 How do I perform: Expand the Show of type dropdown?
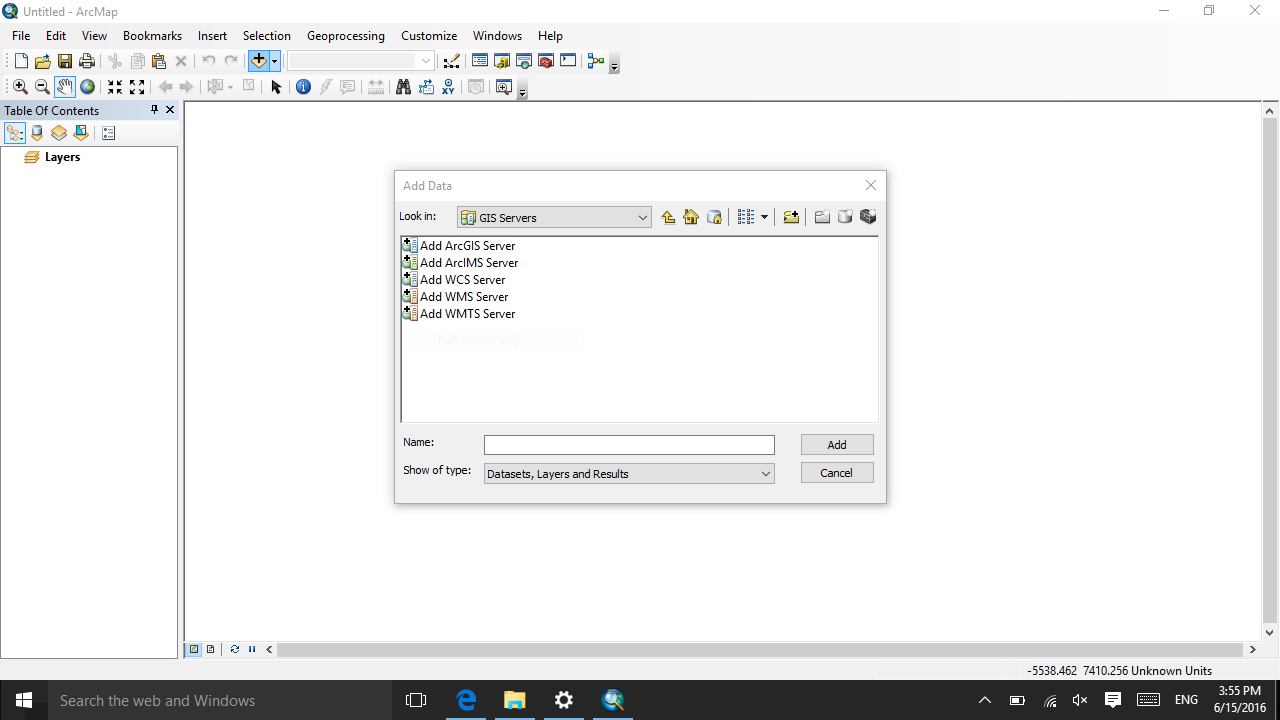(629, 473)
